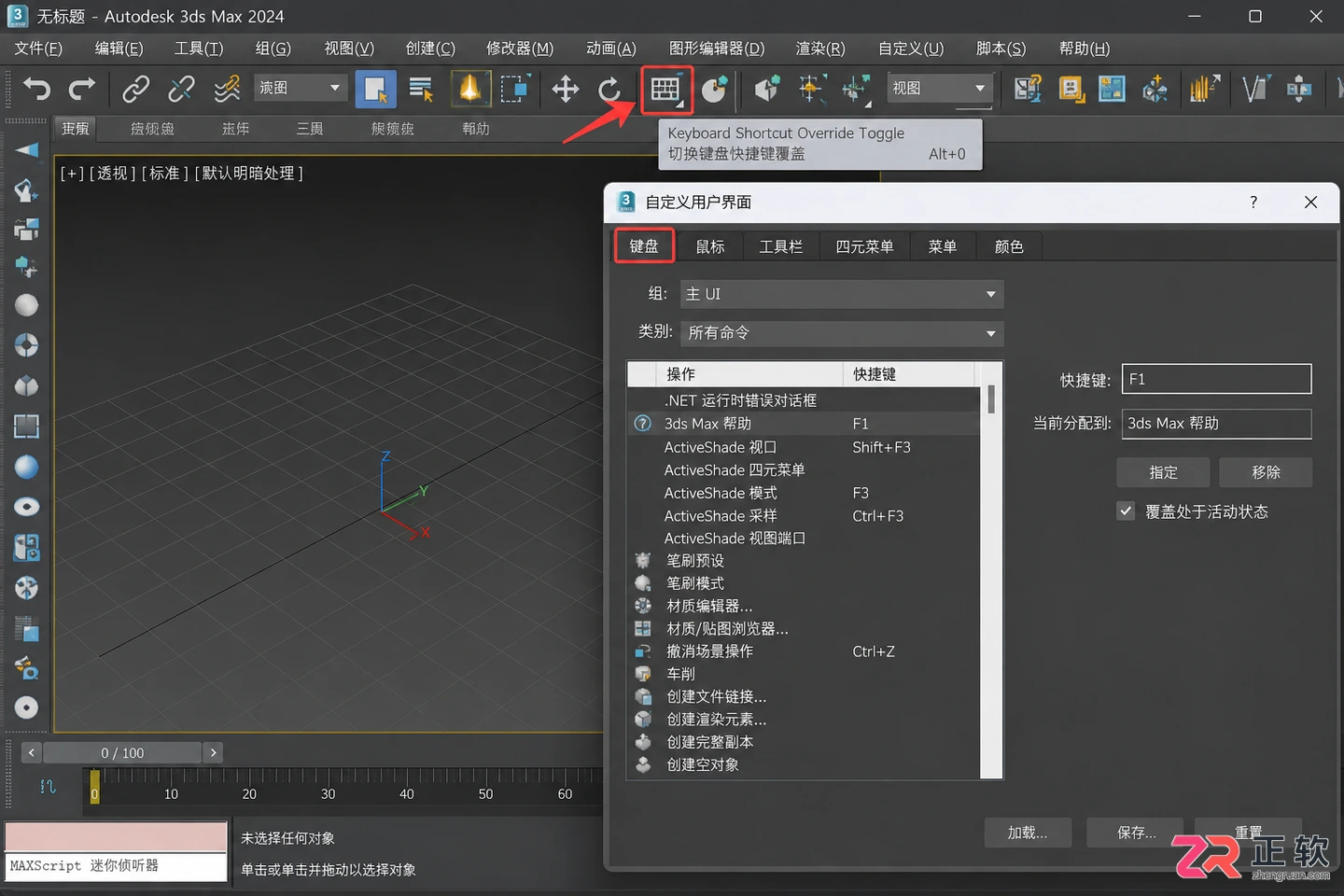Open the 修改器 menu
Viewport: 1344px width, 896px height.
tap(520, 49)
